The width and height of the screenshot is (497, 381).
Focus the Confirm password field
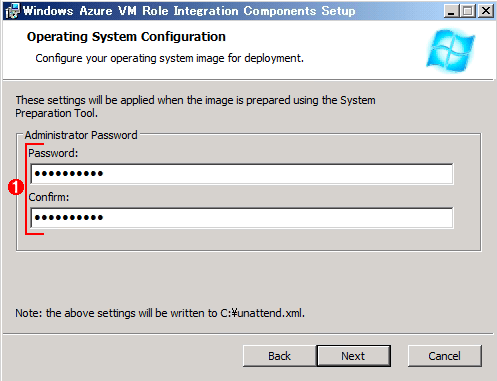[242, 218]
